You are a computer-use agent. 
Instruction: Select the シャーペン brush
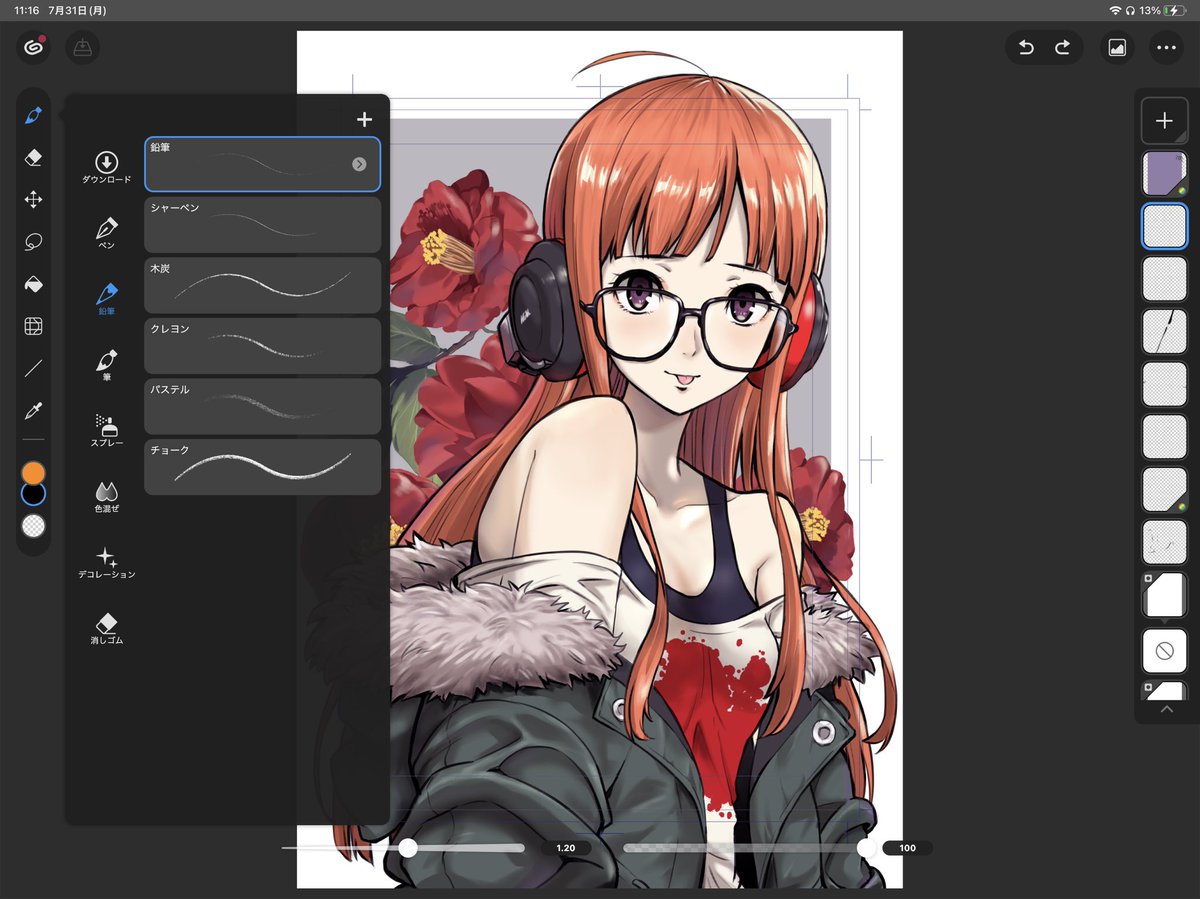262,224
